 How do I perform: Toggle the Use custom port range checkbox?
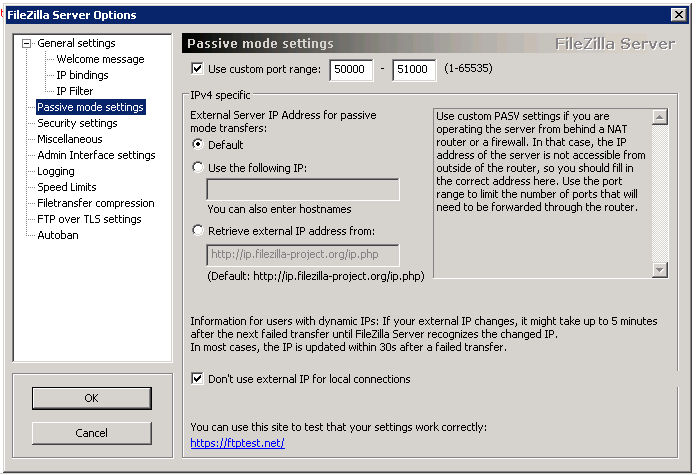click(x=197, y=69)
